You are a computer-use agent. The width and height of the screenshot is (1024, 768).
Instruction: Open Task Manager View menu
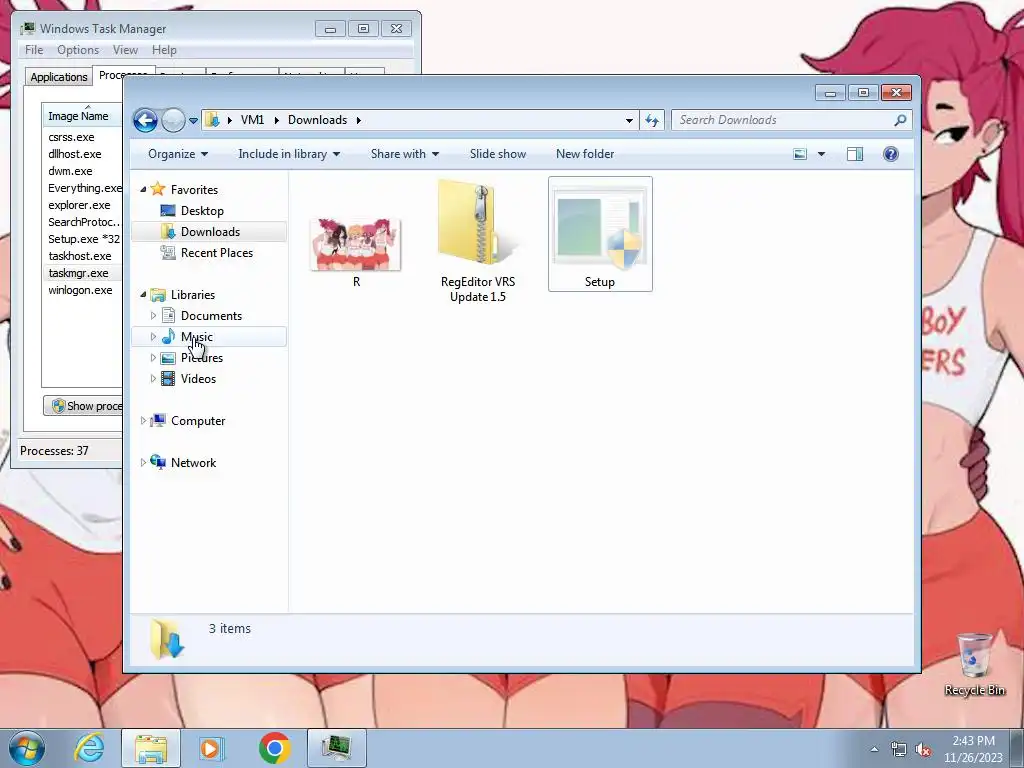(x=125, y=50)
